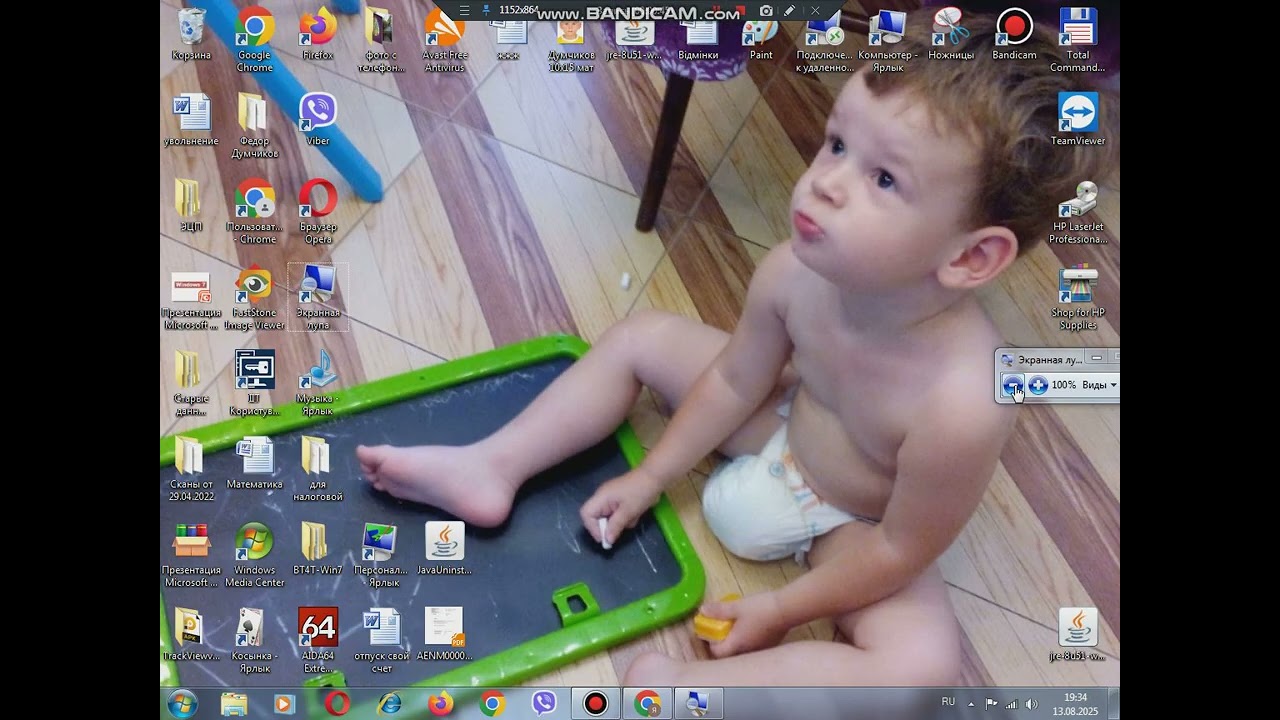Switch to Magnifier taskbar button
This screenshot has width=1280, height=720.
click(x=698, y=703)
